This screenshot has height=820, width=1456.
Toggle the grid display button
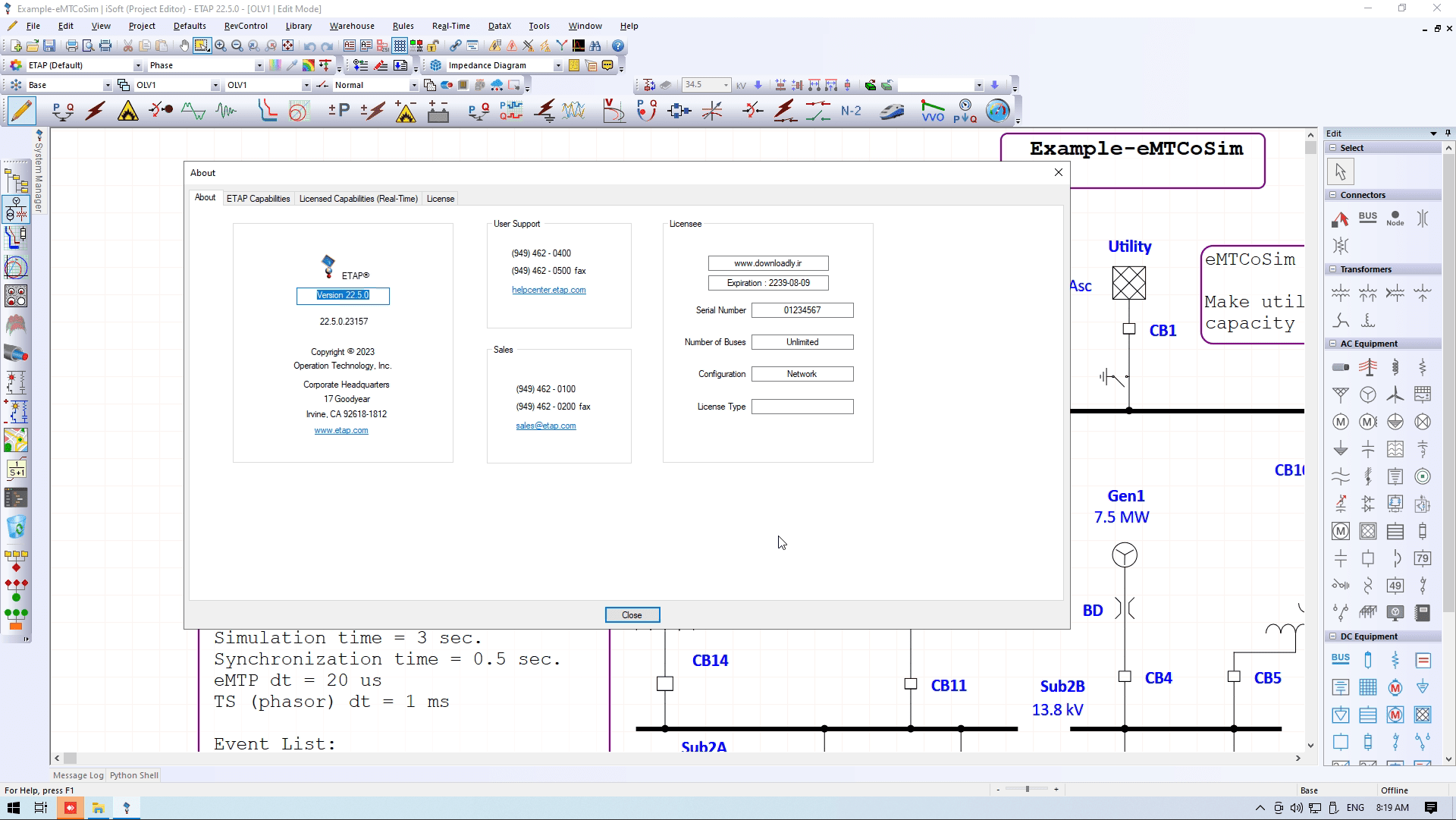[x=400, y=46]
